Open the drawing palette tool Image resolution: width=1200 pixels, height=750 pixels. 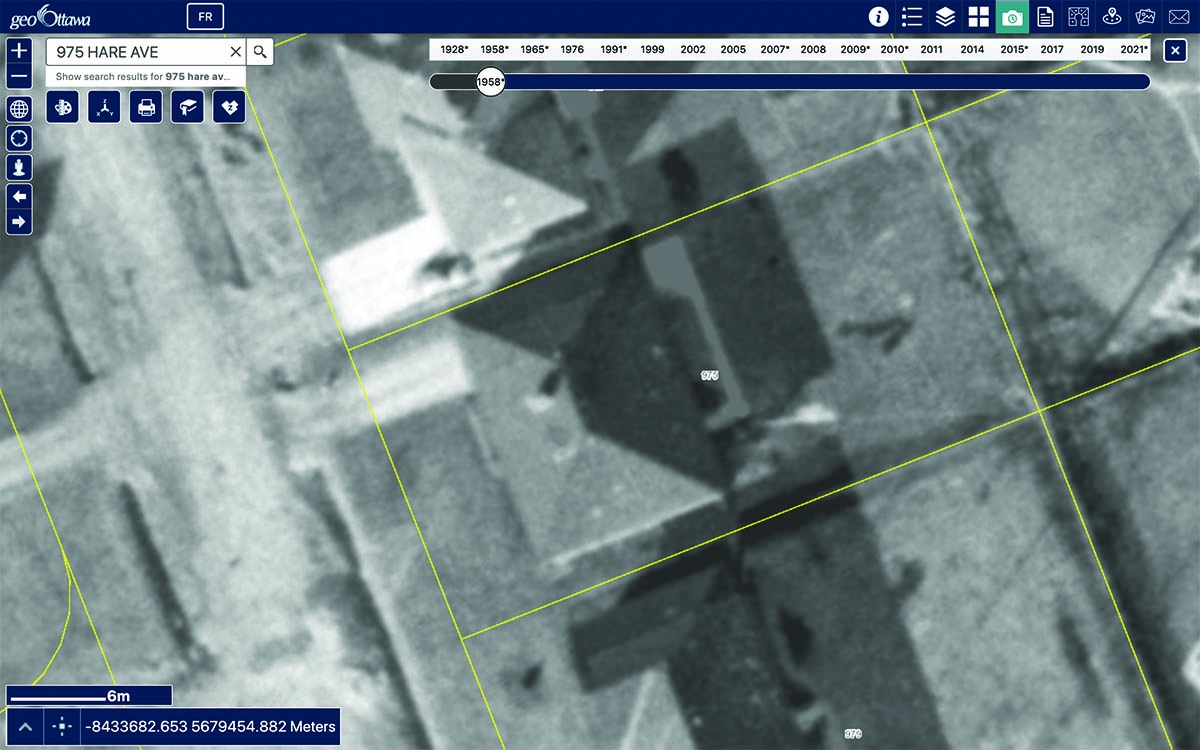pos(62,107)
